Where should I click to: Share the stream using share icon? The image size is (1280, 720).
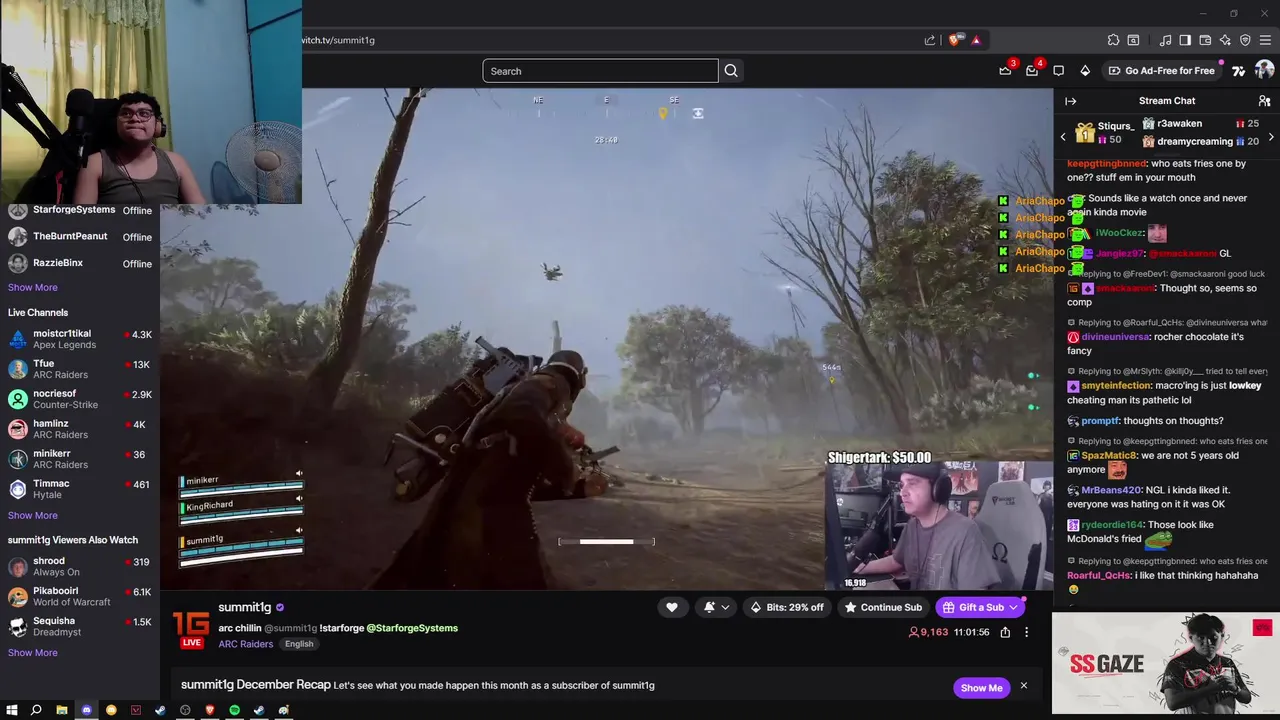point(1005,632)
